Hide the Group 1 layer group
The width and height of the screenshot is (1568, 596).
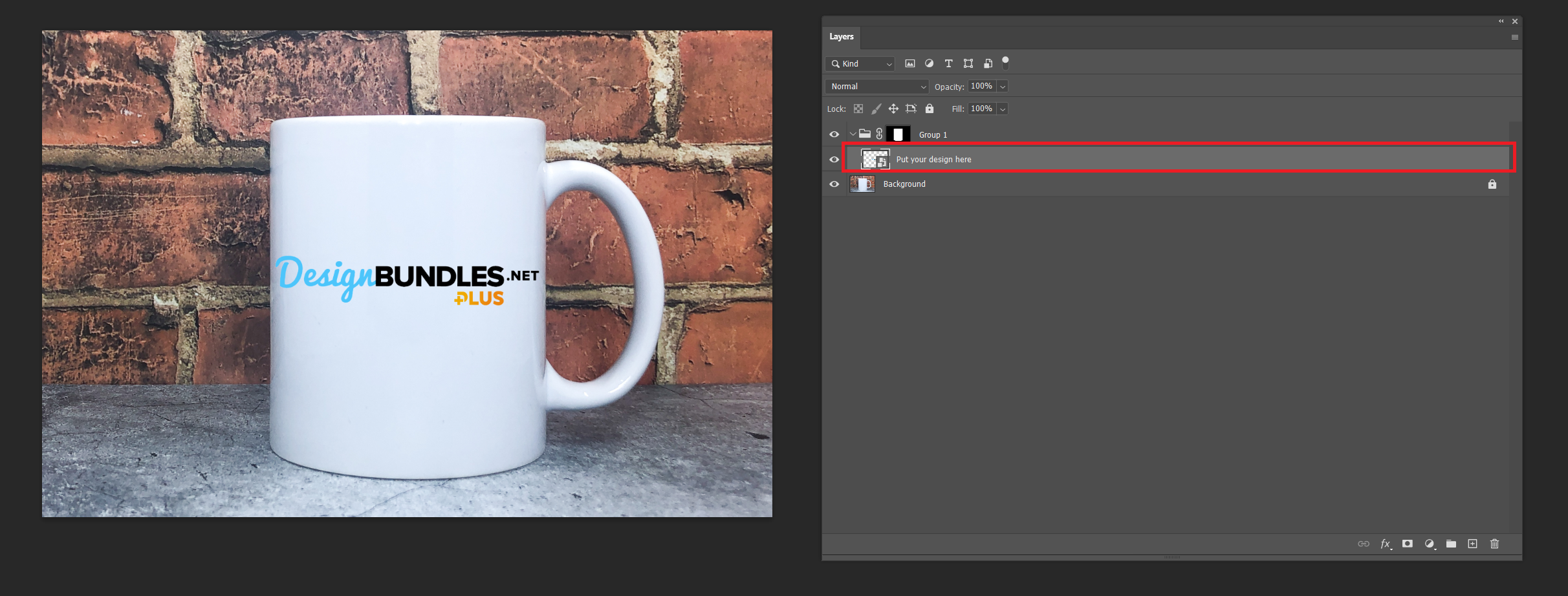[x=834, y=134]
